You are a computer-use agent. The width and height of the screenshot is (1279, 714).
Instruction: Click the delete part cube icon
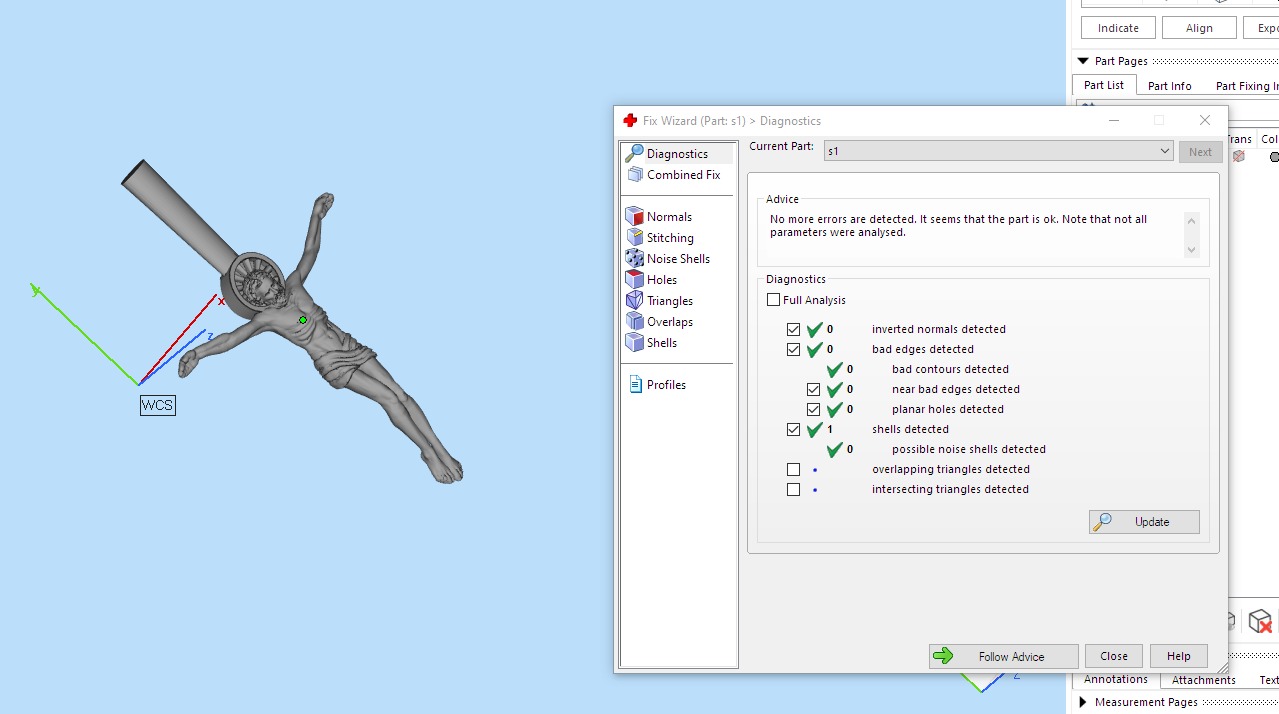pyautogui.click(x=1260, y=621)
